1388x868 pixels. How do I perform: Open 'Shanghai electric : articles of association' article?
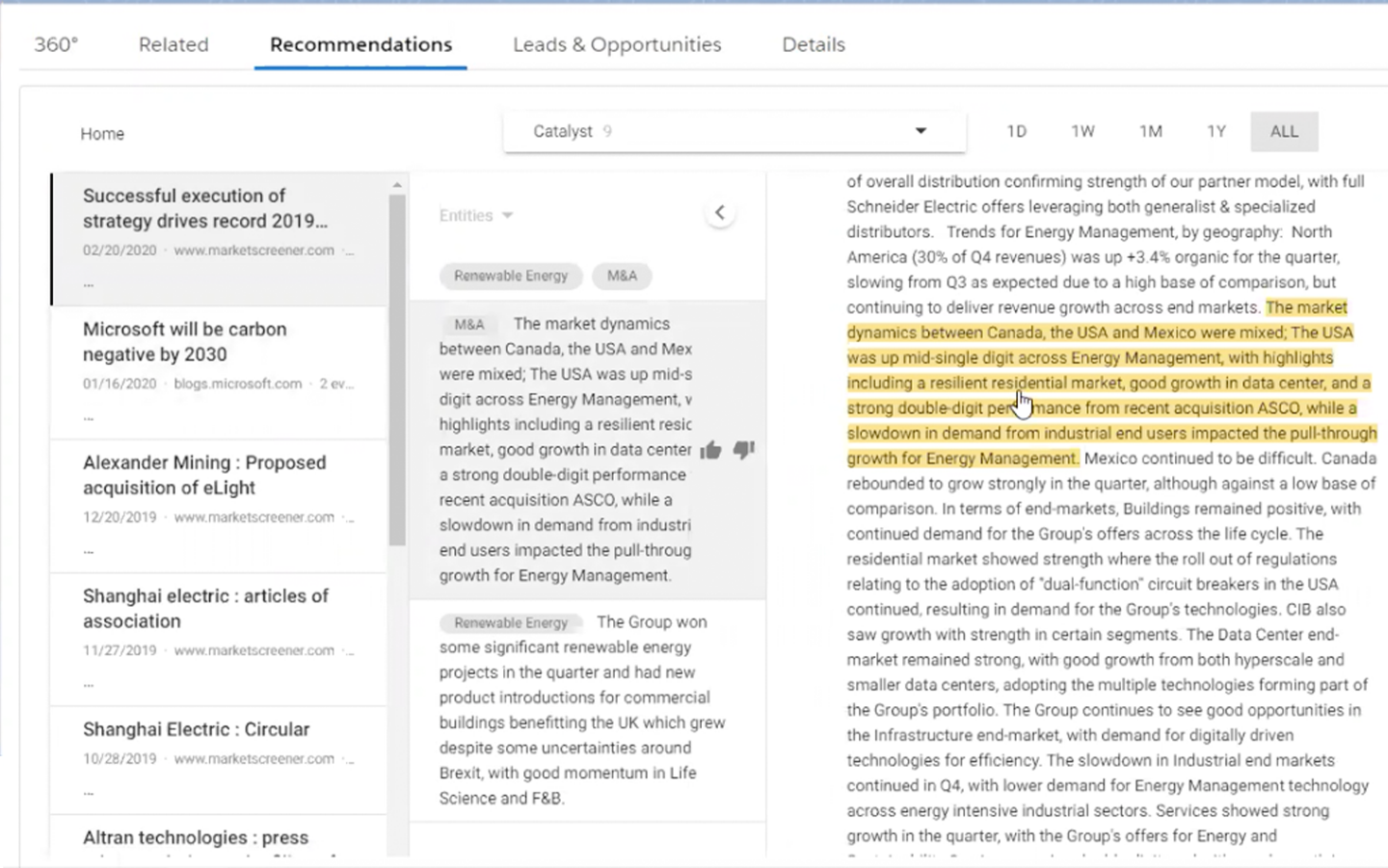point(219,640)
